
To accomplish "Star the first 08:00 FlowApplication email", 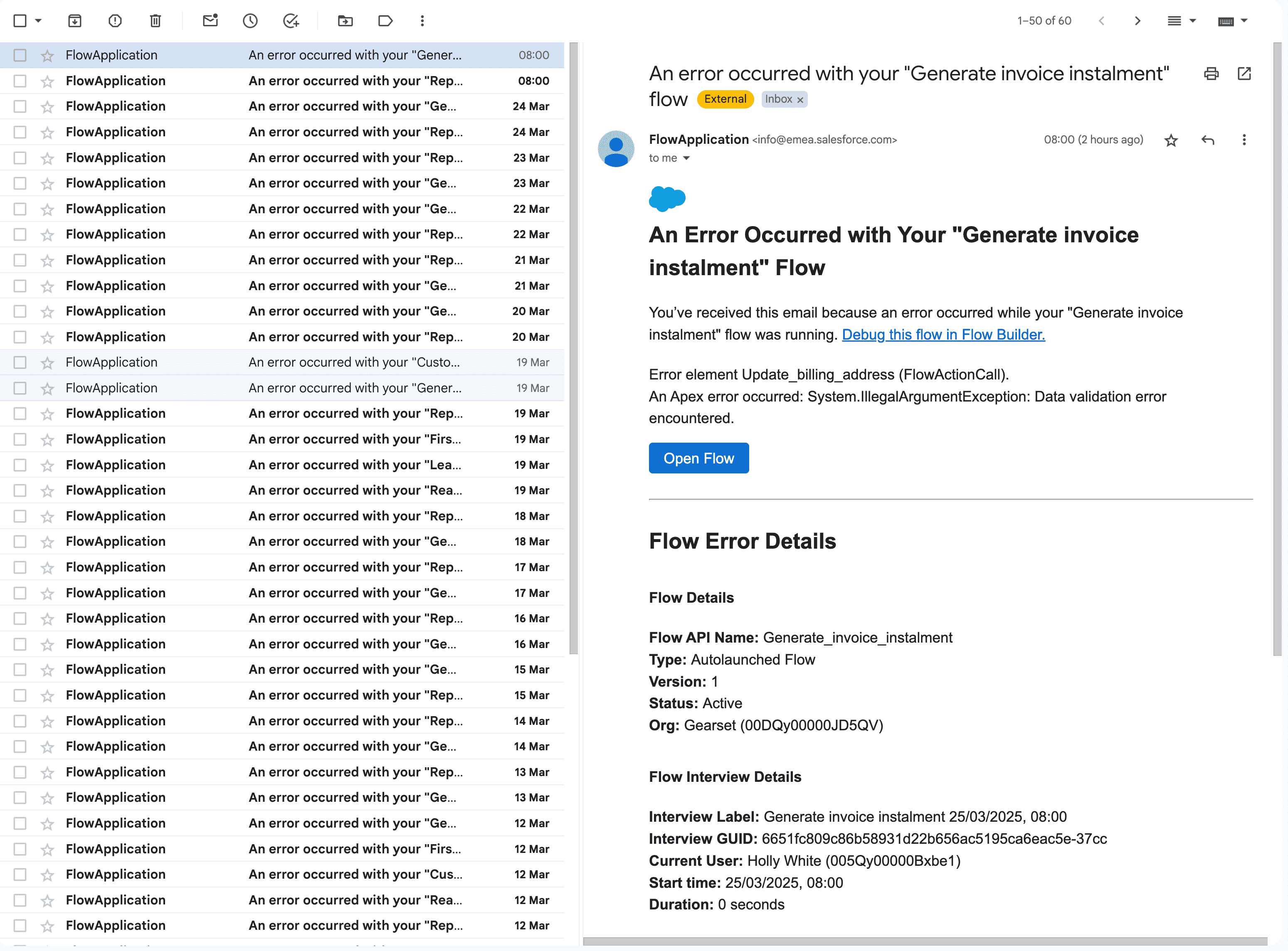I will (47, 56).
